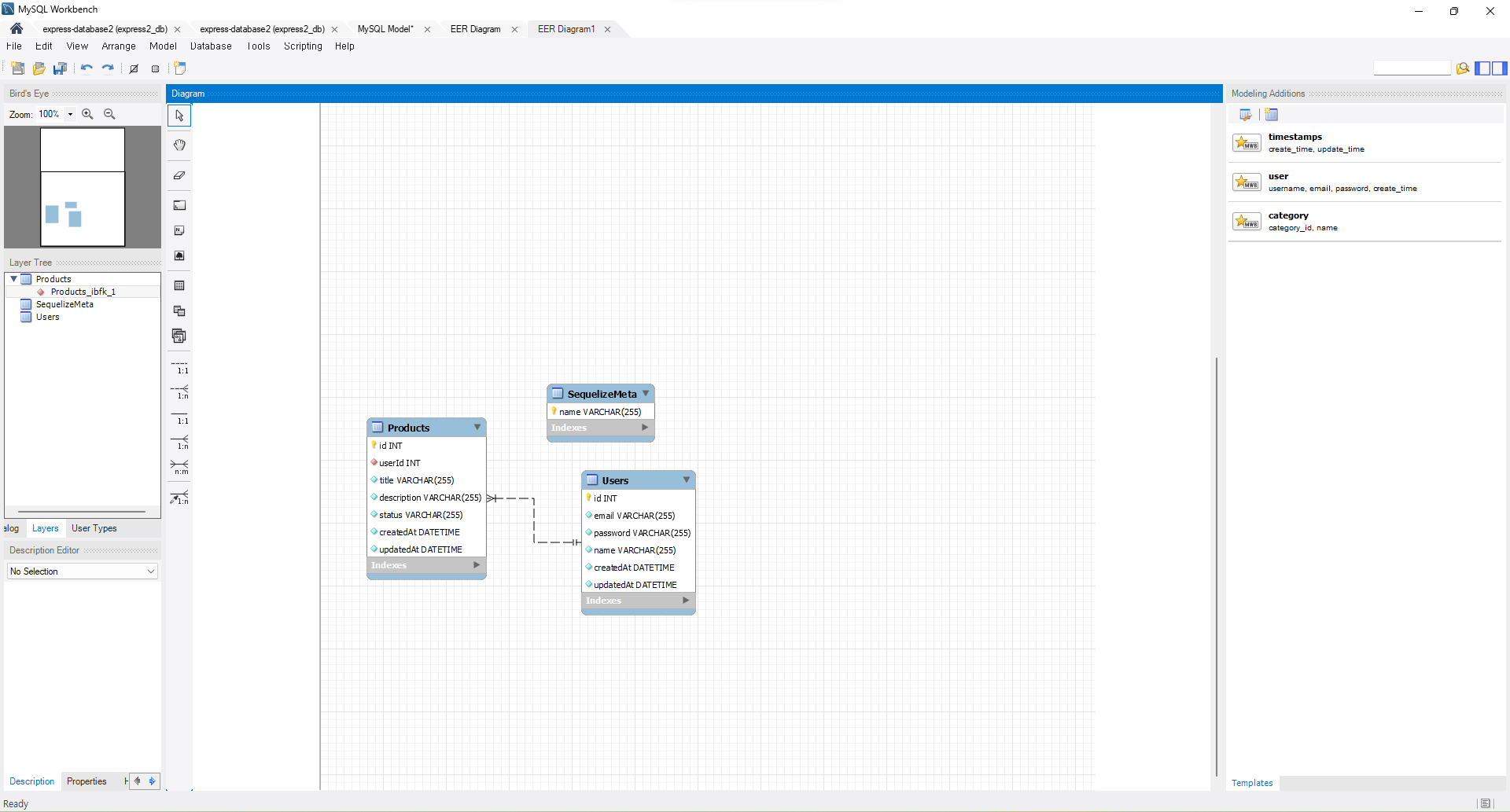Collapse the SequelizeMeta table columns
Viewport: 1510px width, 812px height.
[646, 393]
